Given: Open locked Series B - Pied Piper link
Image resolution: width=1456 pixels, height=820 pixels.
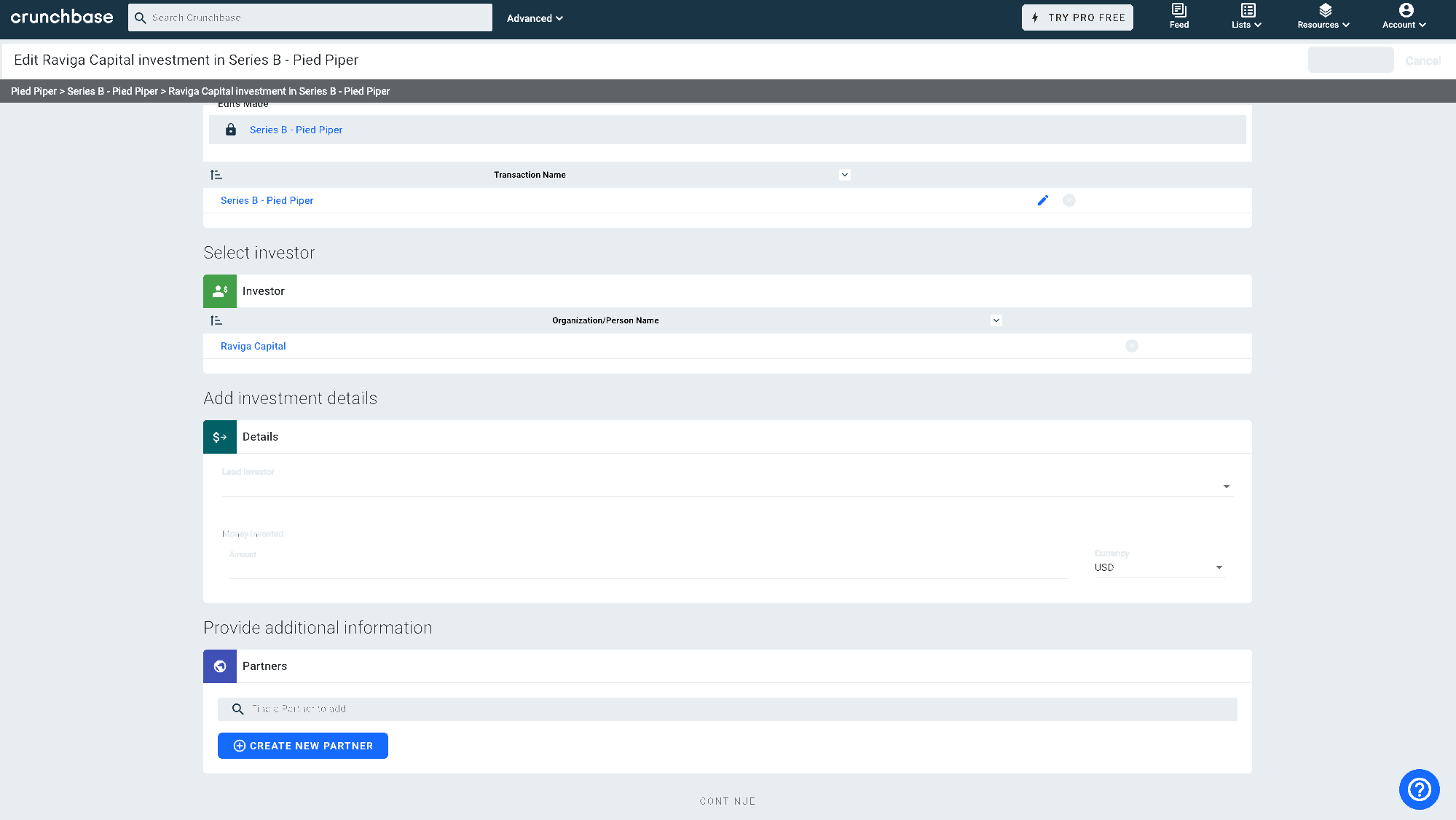Looking at the screenshot, I should tap(296, 130).
